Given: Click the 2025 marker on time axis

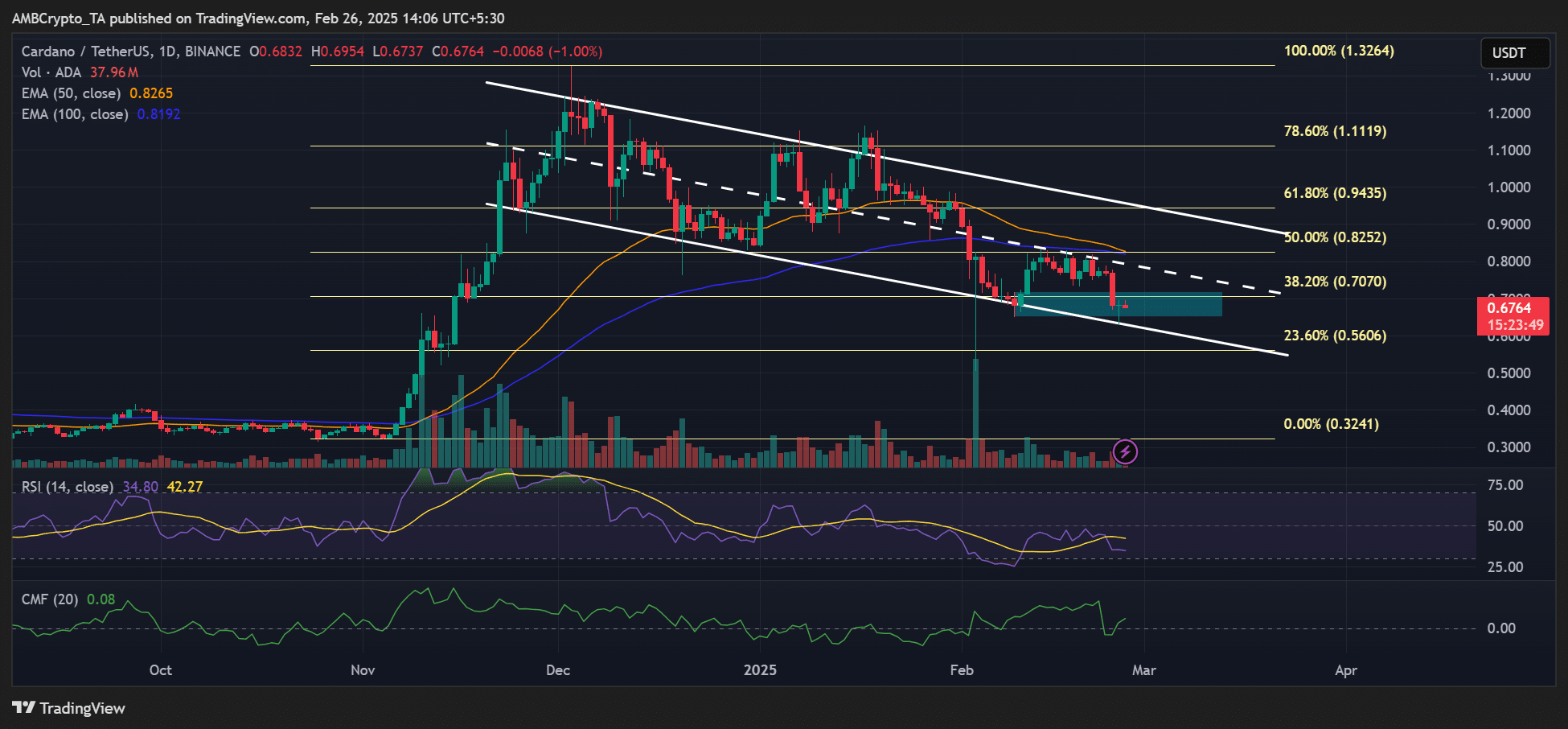Looking at the screenshot, I should click(x=760, y=670).
